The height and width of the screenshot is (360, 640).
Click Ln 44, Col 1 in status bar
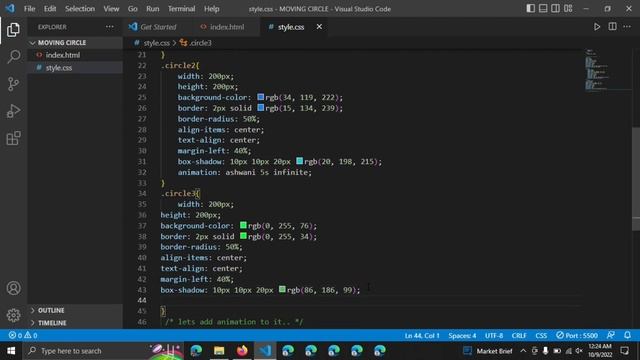[422, 336]
